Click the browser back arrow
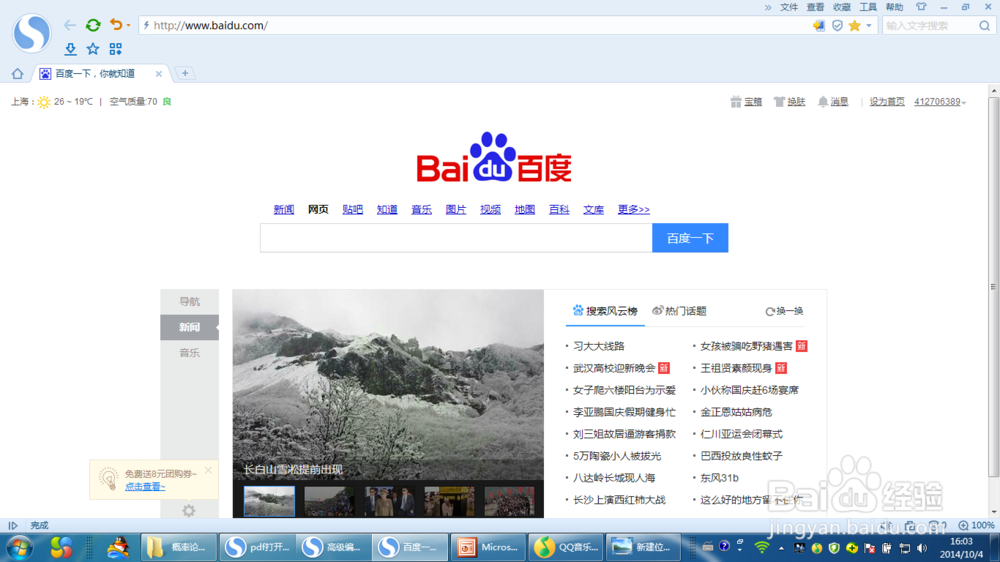The image size is (1000, 562). (x=70, y=26)
